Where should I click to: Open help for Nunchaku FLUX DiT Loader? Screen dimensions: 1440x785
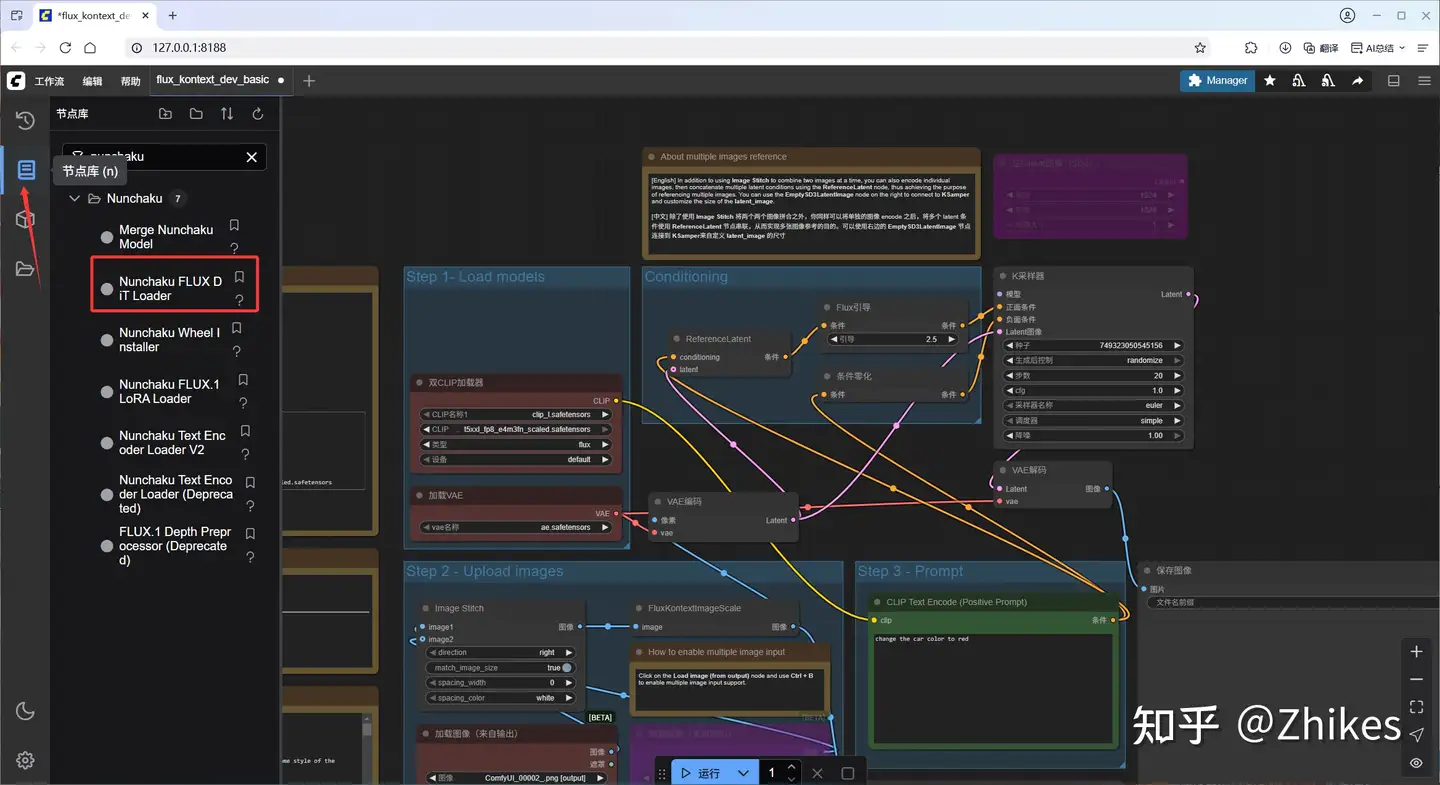coord(239,300)
